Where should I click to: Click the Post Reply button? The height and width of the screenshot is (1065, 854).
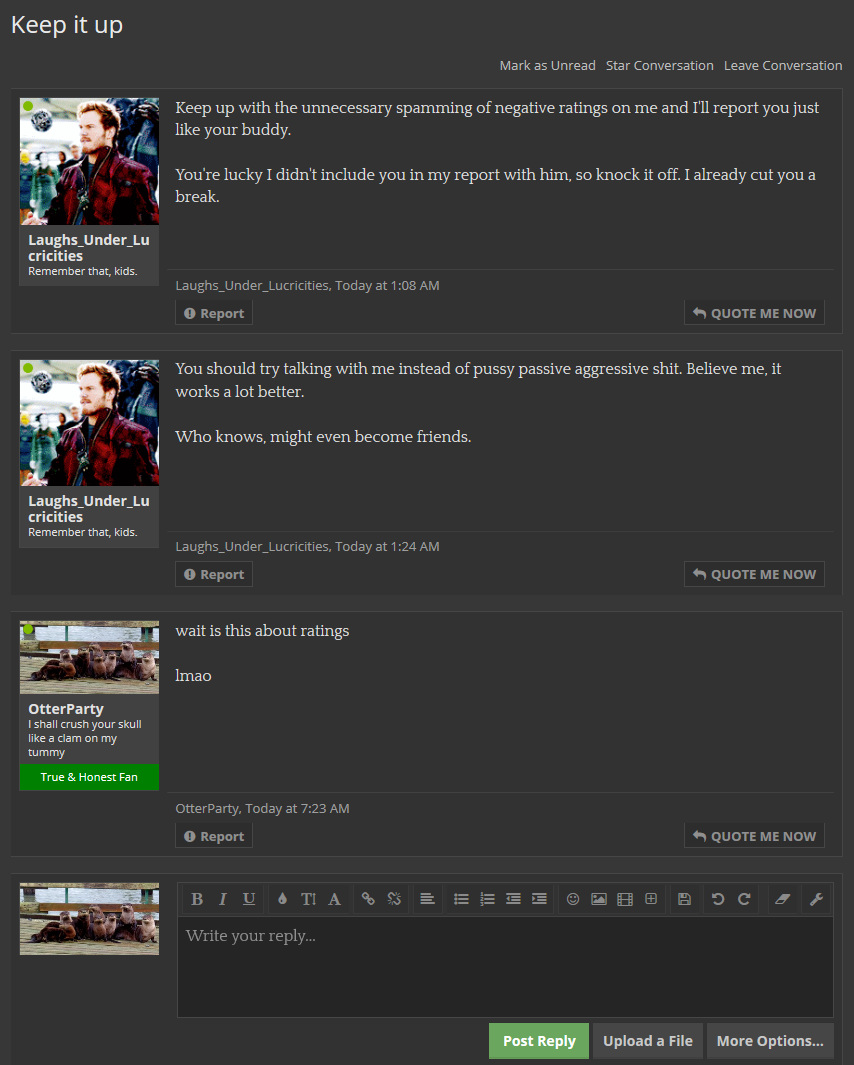tap(539, 1041)
